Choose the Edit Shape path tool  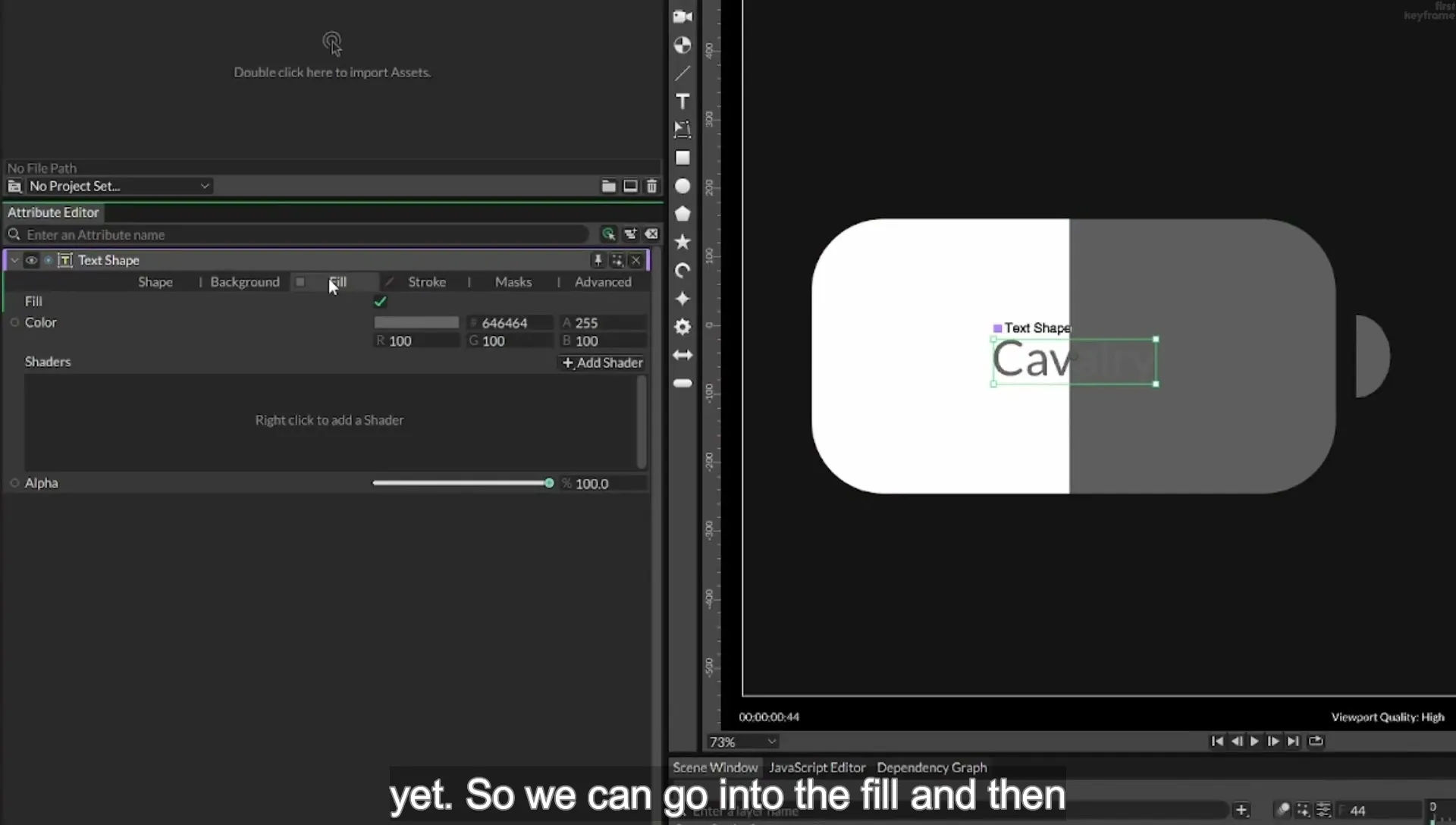tap(682, 130)
